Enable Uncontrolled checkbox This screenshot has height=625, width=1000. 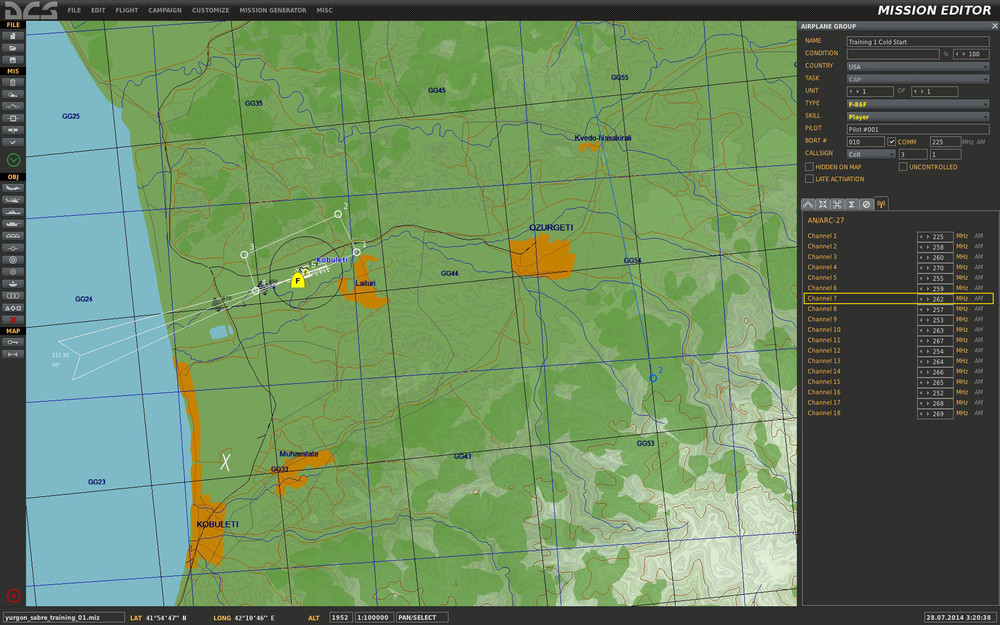[x=903, y=166]
